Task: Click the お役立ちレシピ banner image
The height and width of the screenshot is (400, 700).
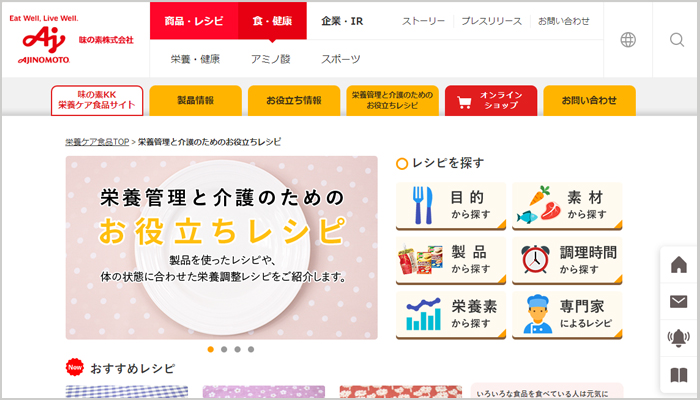Action: (x=221, y=248)
